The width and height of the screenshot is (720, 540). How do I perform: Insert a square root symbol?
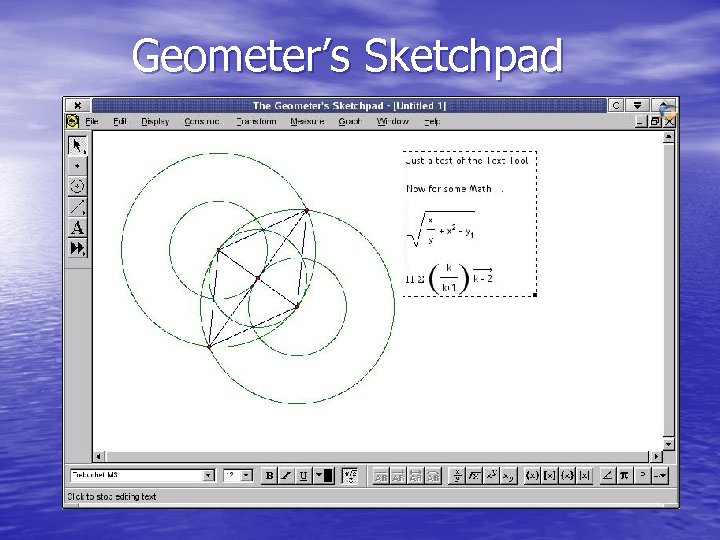[x=474, y=476]
